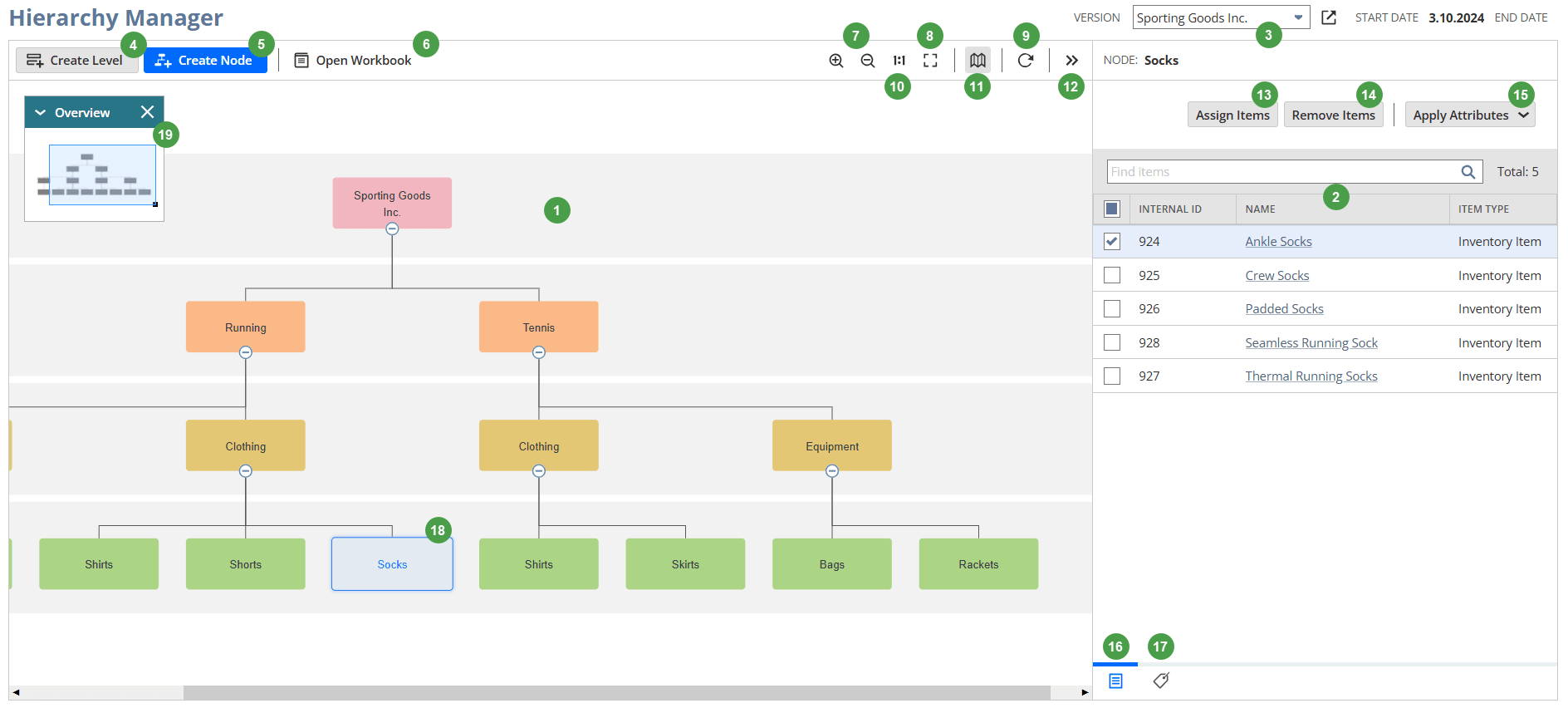Image resolution: width=1568 pixels, height=708 pixels.
Task: Check the Seamless Running Sock checkbox
Action: pos(1112,342)
